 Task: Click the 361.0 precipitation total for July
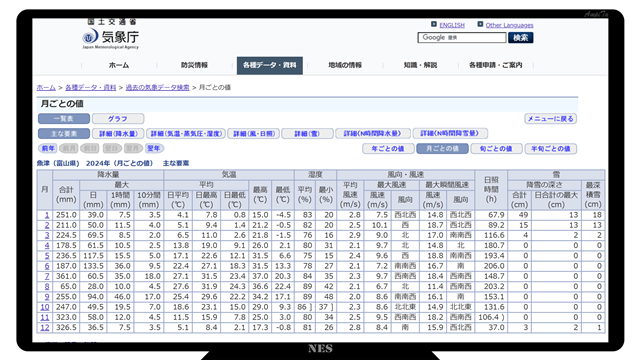(66, 276)
